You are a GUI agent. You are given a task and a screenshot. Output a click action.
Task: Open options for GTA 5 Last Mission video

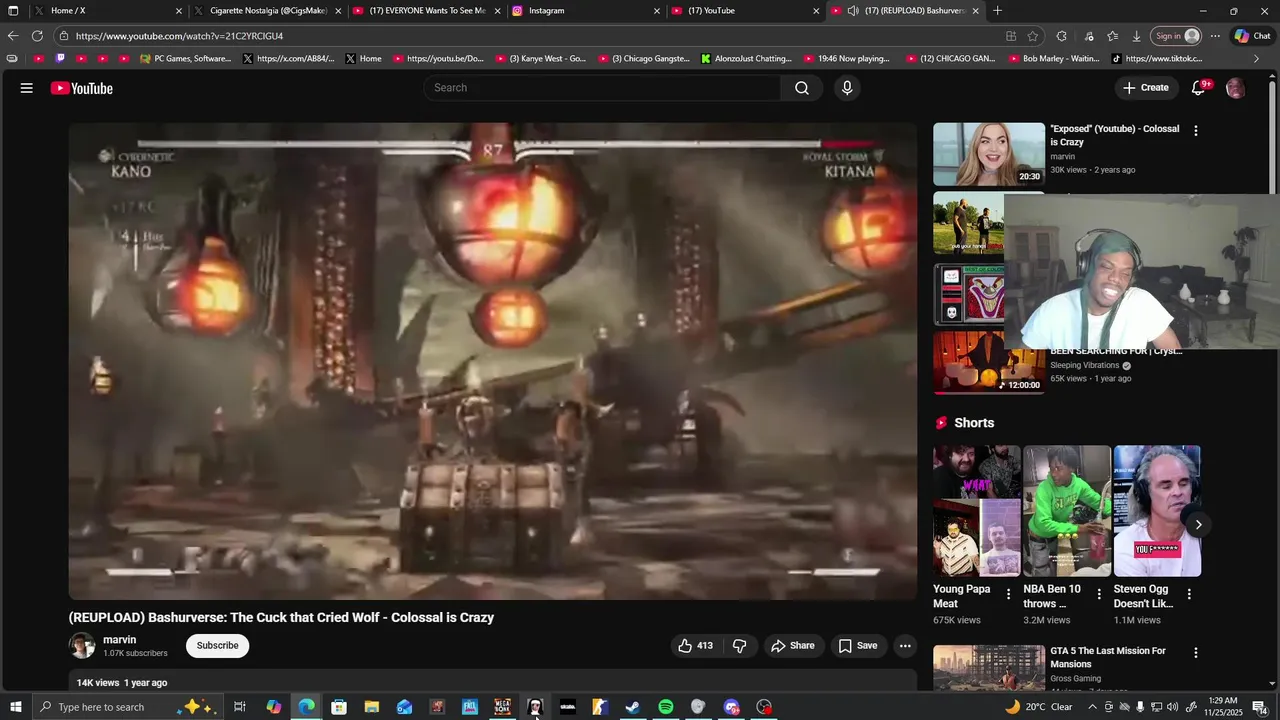pos(1195,652)
